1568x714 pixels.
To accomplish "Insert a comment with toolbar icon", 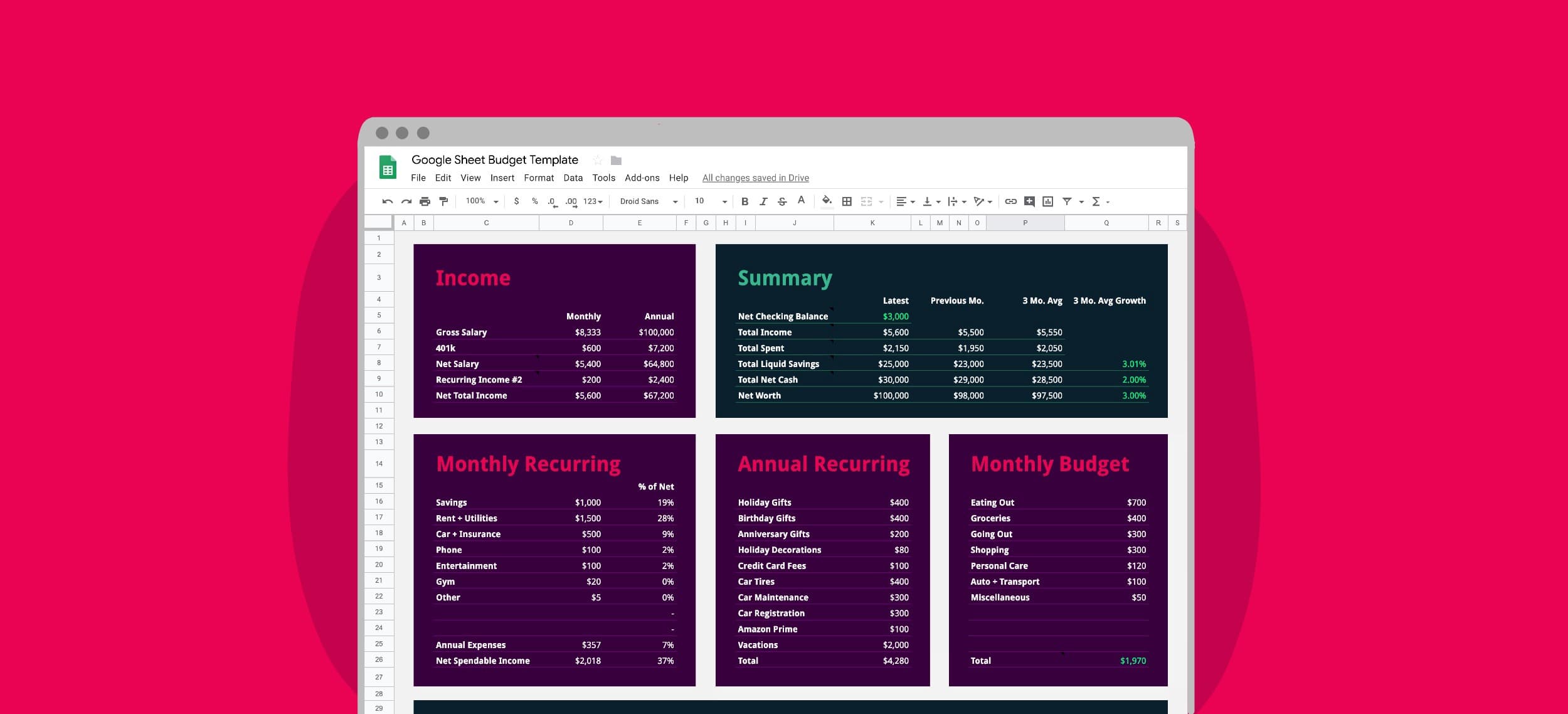I will [1029, 201].
